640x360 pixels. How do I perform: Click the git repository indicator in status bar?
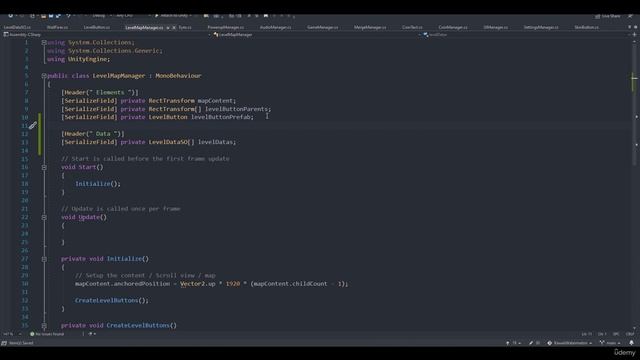(570, 343)
